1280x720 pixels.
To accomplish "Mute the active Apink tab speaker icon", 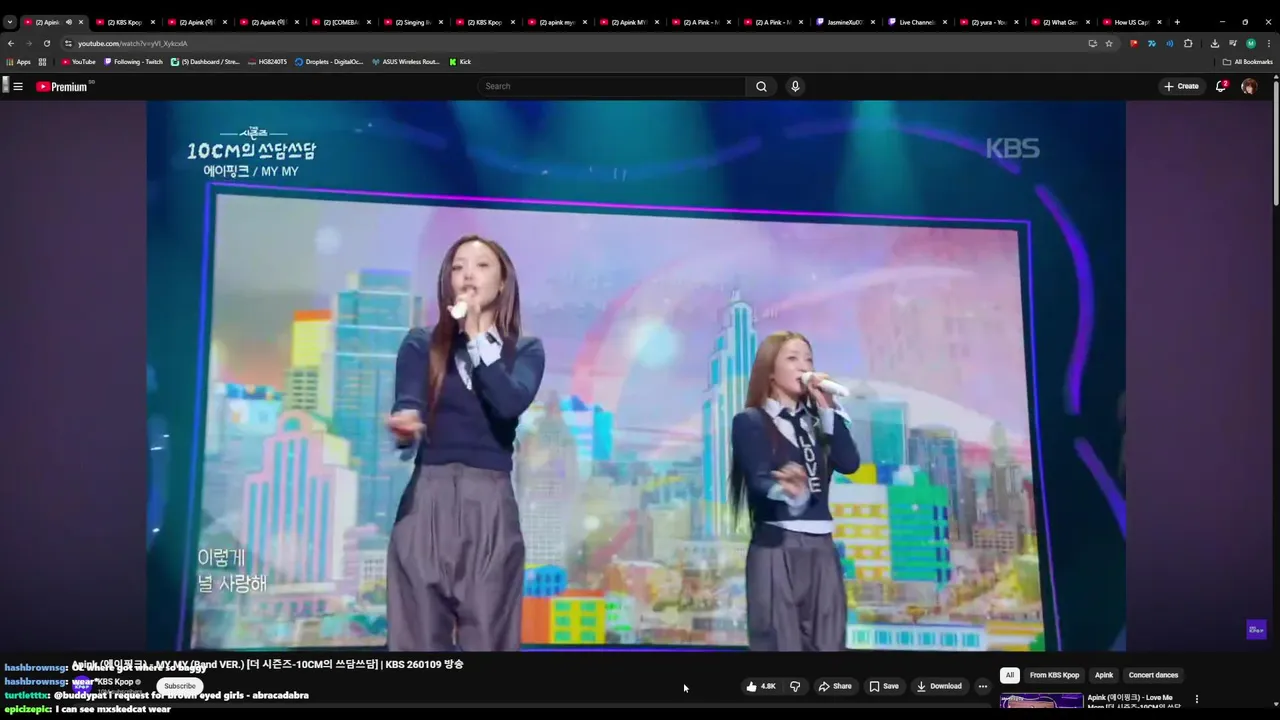I will coord(69,22).
